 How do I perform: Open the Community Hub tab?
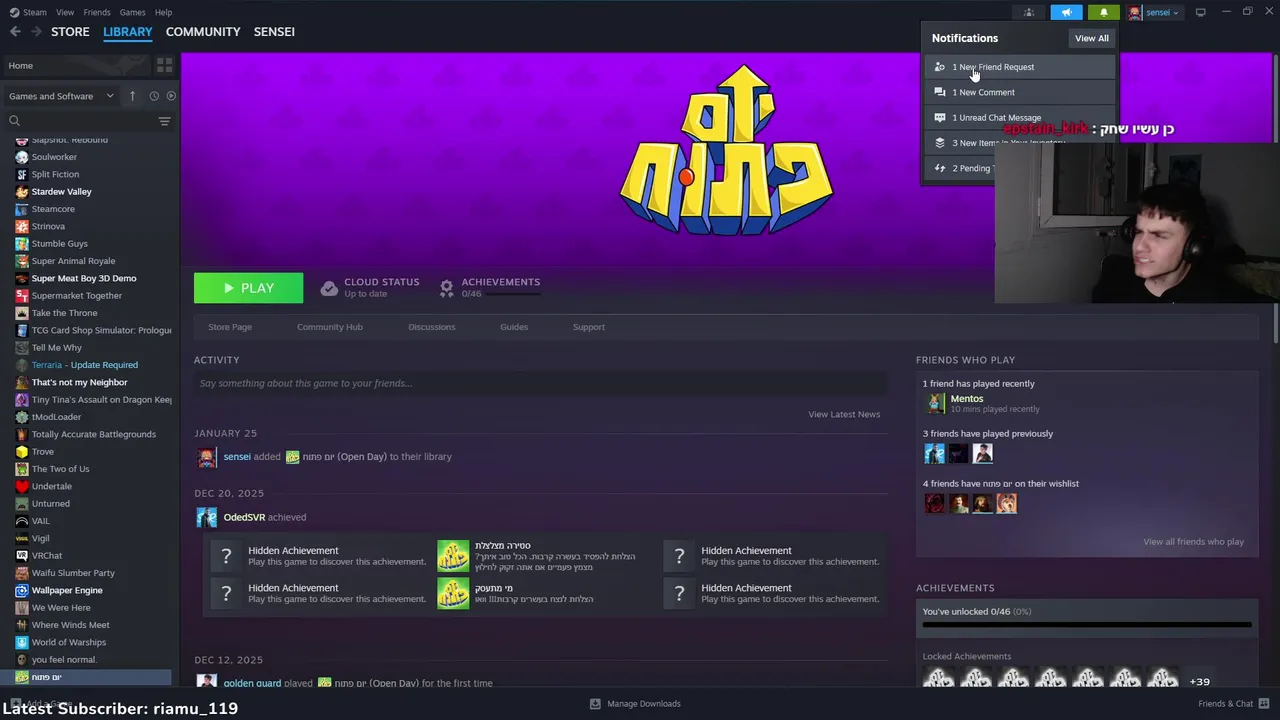(330, 327)
